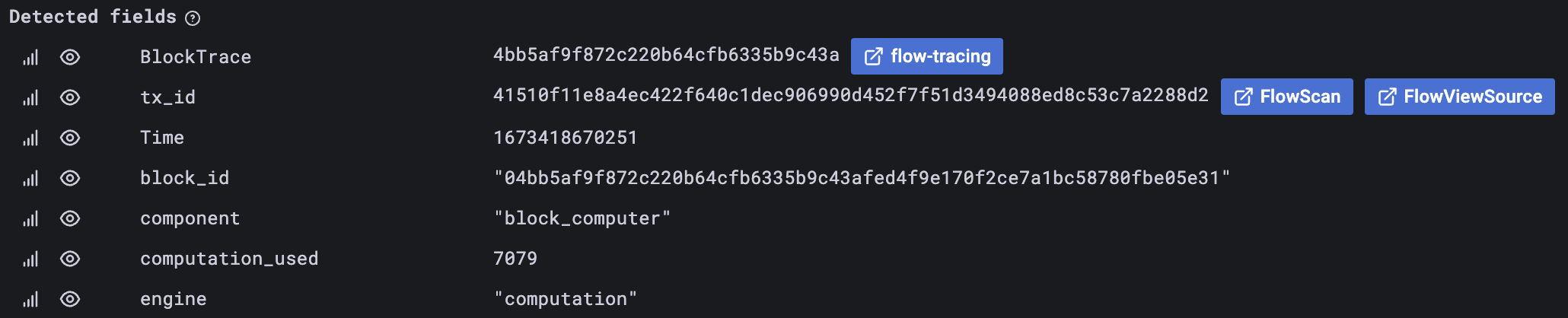Click help icon beside Detected fields

(193, 18)
